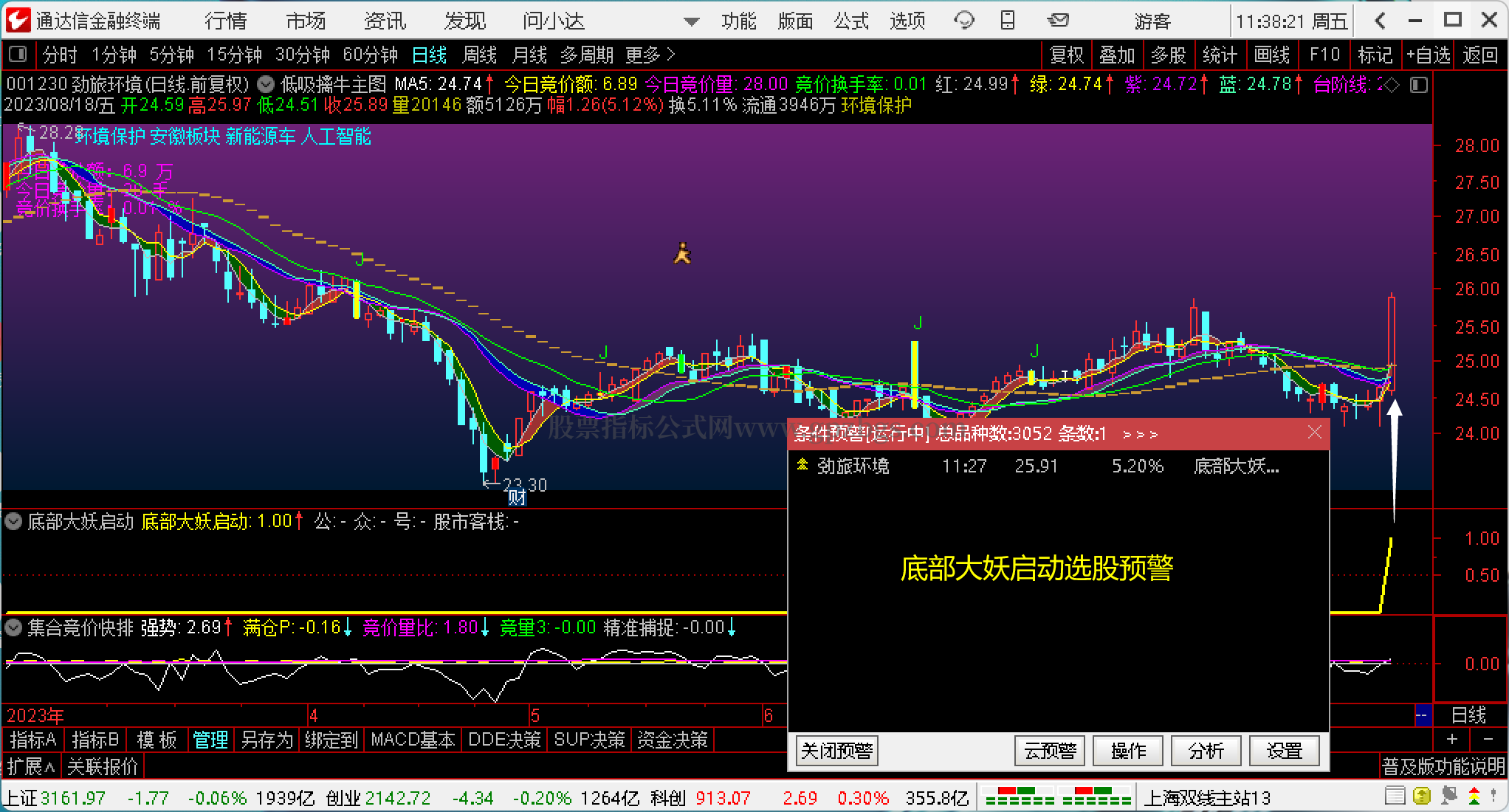Expand dropdown arrow before 功能 menu
The width and height of the screenshot is (1509, 812).
691,21
